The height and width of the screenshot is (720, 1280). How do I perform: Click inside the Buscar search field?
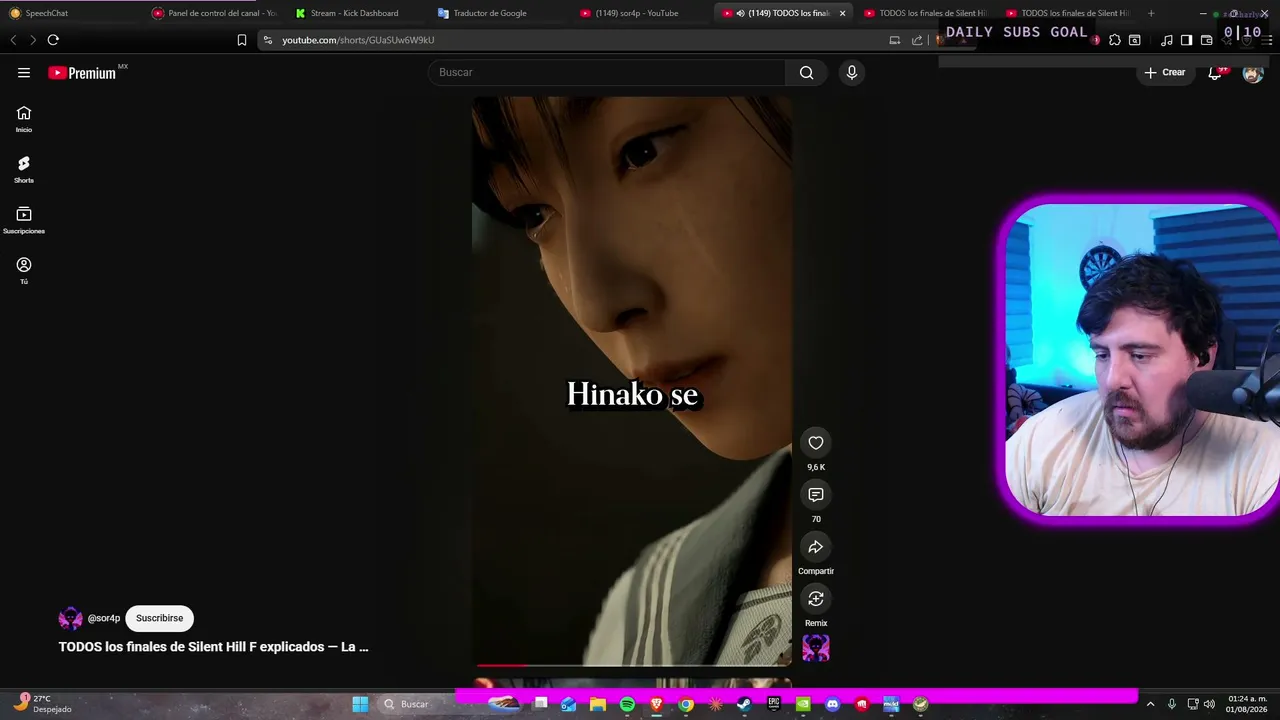point(608,72)
